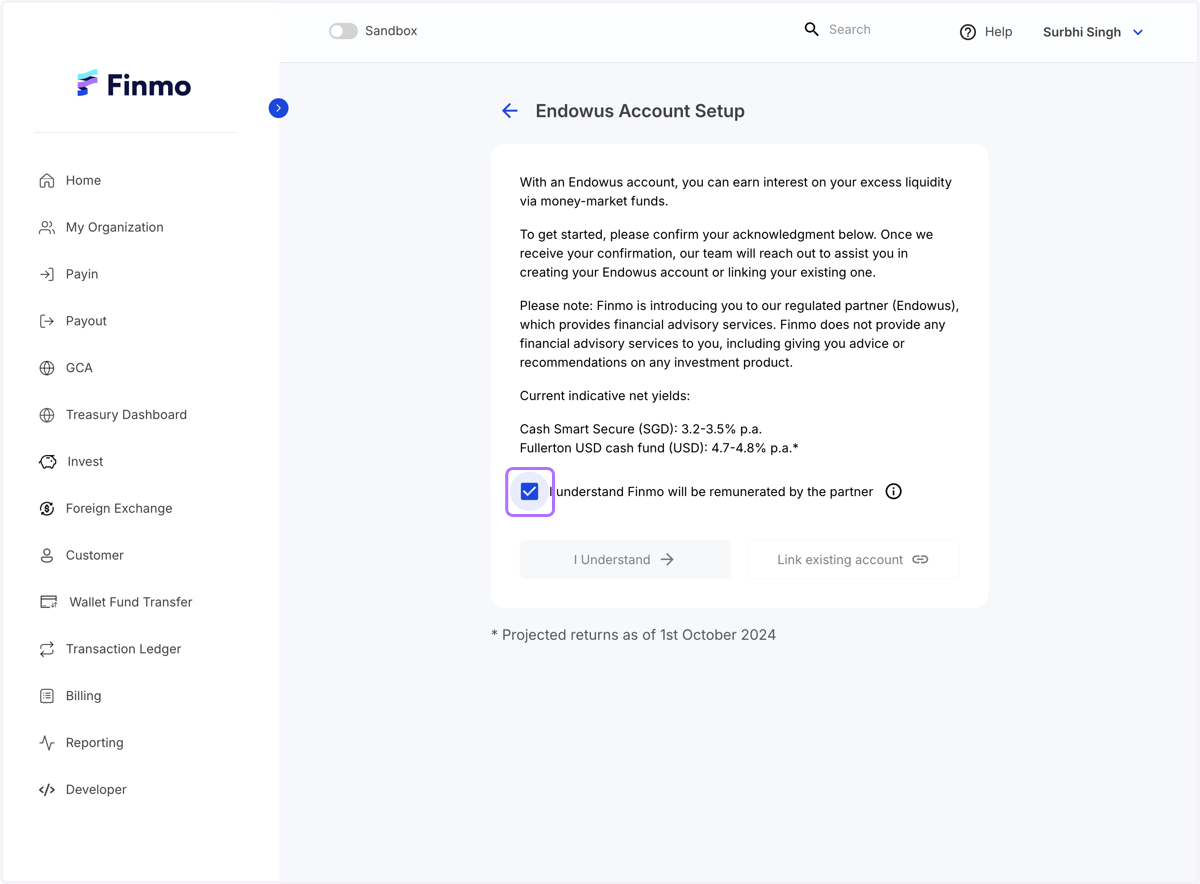The height and width of the screenshot is (884, 1200).
Task: Click the Fullerton USD cash fund line
Action: click(659, 448)
